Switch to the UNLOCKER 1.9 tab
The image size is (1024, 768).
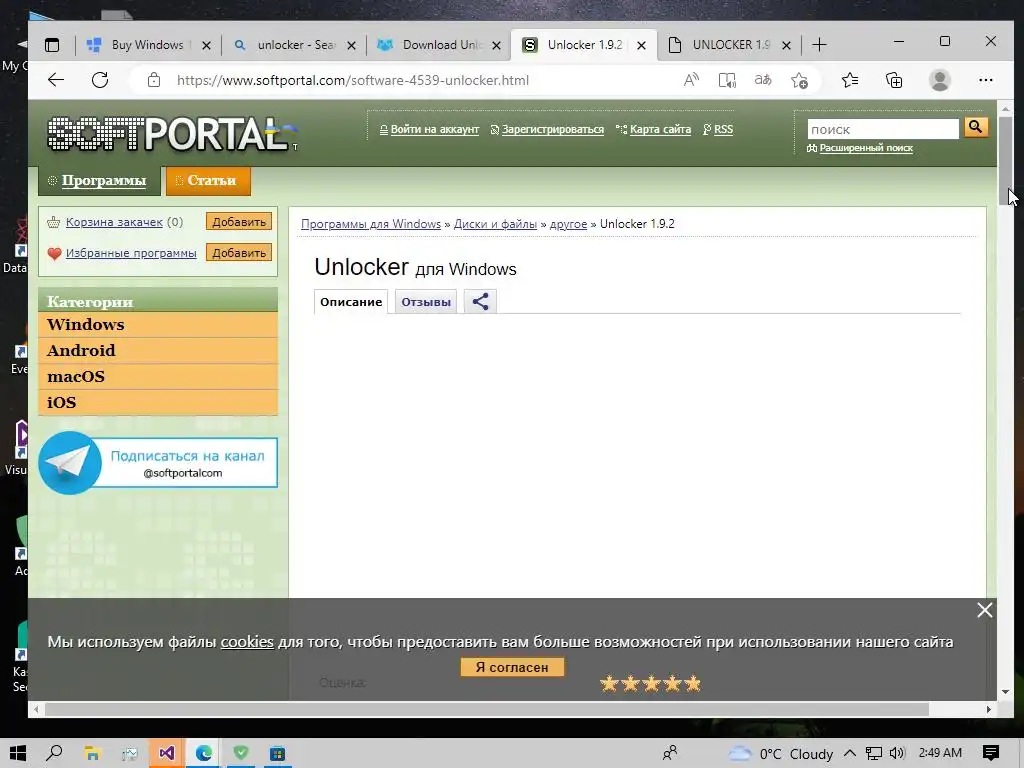(731, 45)
